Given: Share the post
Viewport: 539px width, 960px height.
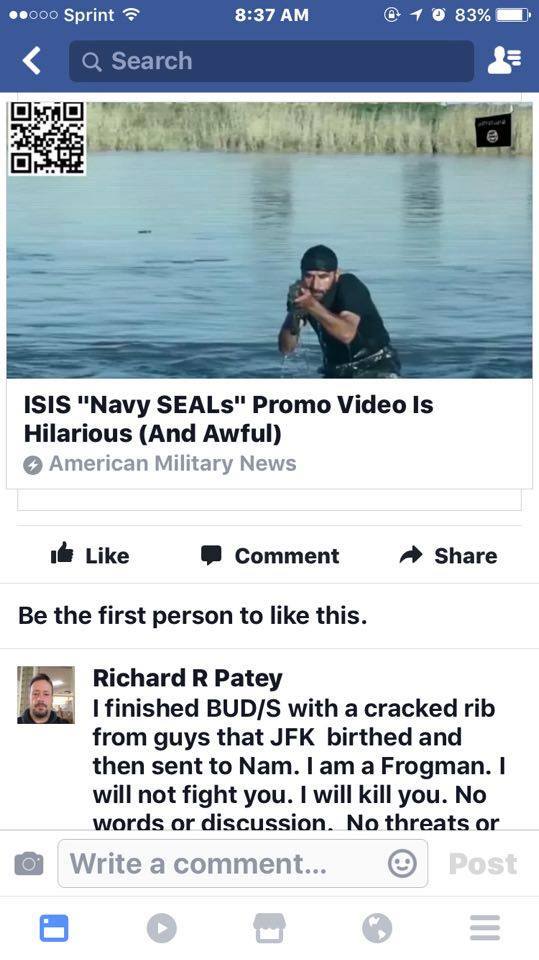Looking at the screenshot, I should 448,555.
